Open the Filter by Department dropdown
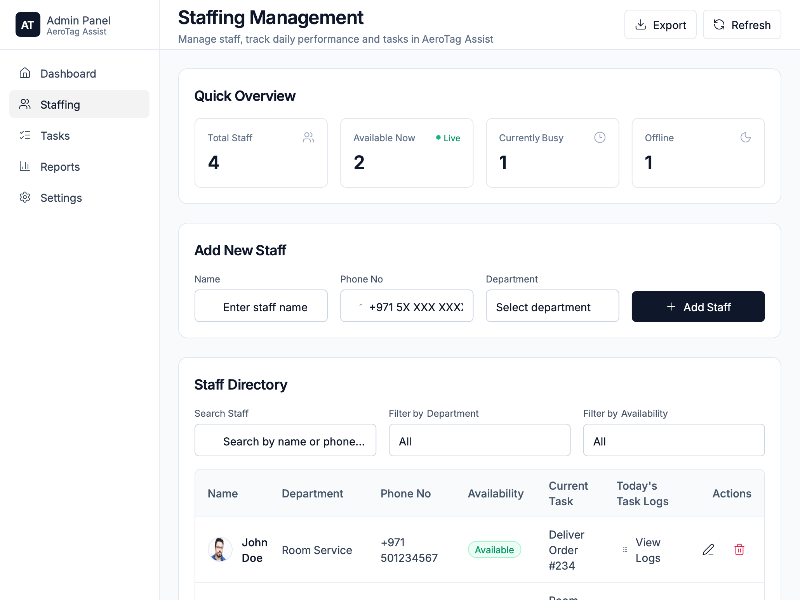The image size is (800, 600). coord(479,440)
